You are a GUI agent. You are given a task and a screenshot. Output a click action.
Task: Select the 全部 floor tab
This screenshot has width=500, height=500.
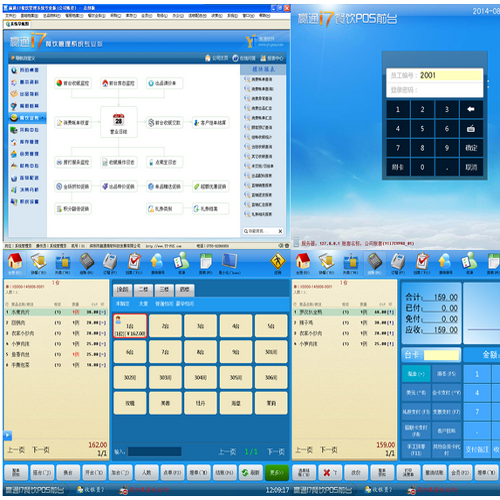(x=123, y=290)
